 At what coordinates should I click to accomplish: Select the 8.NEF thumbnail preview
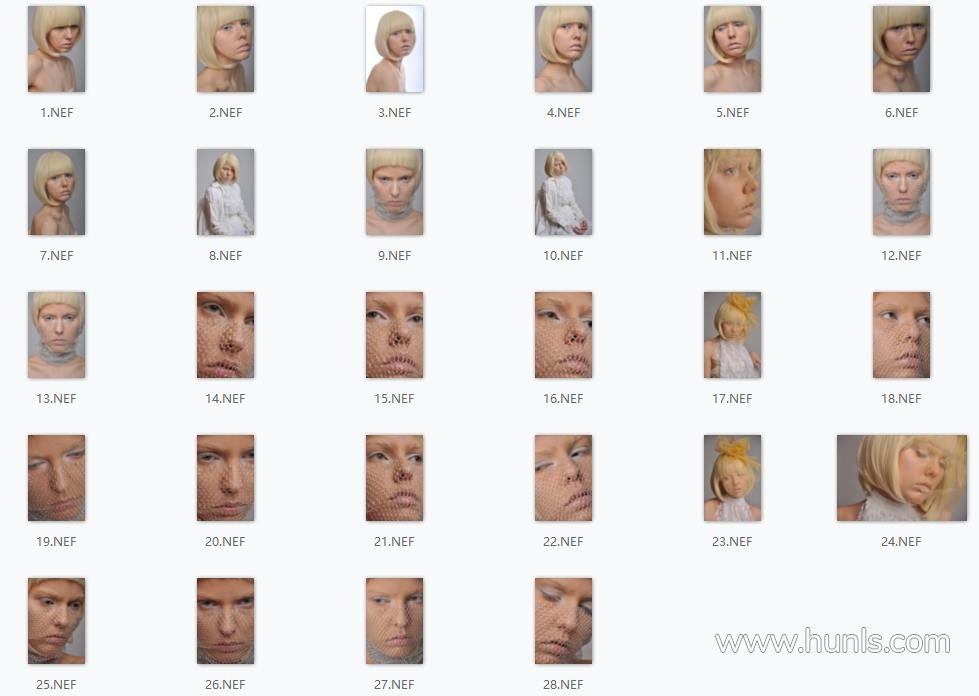tap(225, 192)
